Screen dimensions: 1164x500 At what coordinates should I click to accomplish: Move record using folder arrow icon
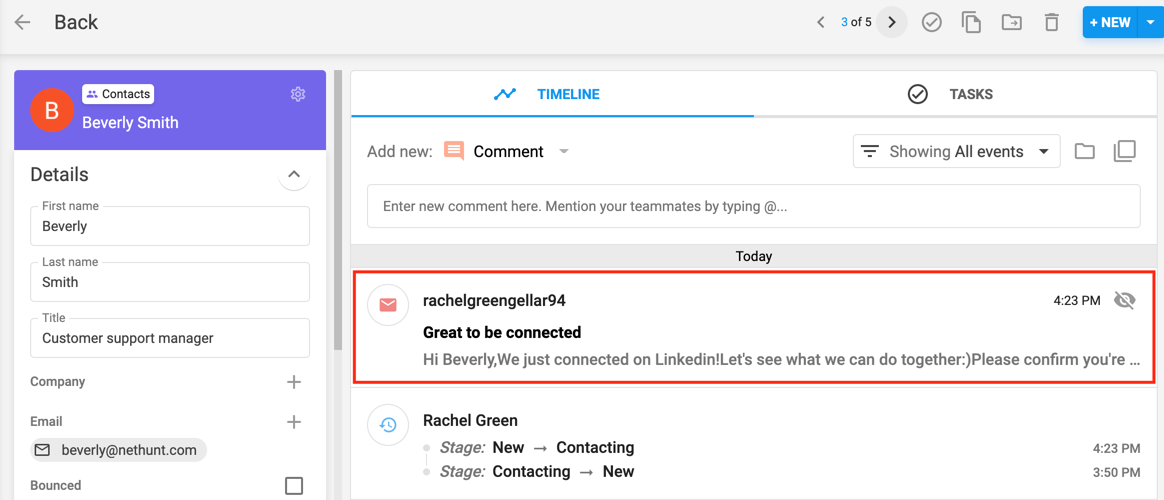tap(1011, 22)
